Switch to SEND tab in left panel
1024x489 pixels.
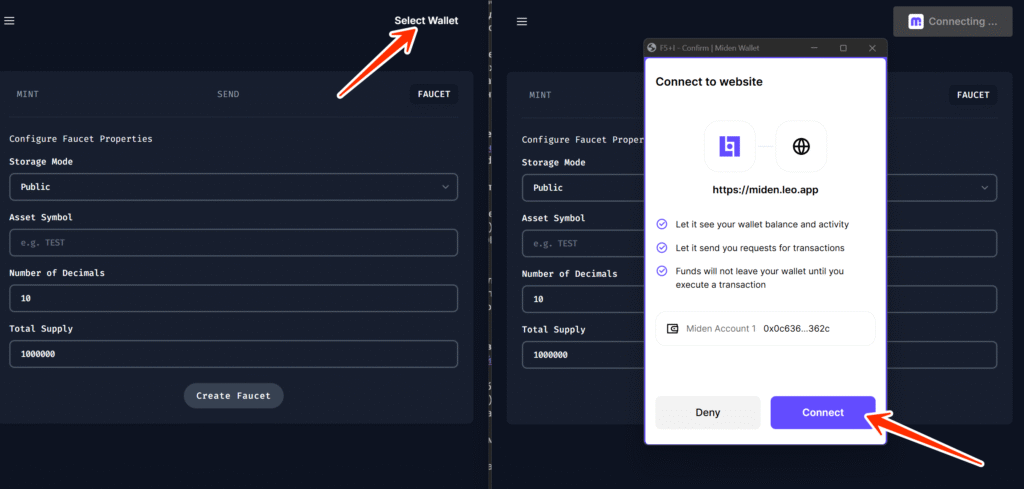(228, 94)
